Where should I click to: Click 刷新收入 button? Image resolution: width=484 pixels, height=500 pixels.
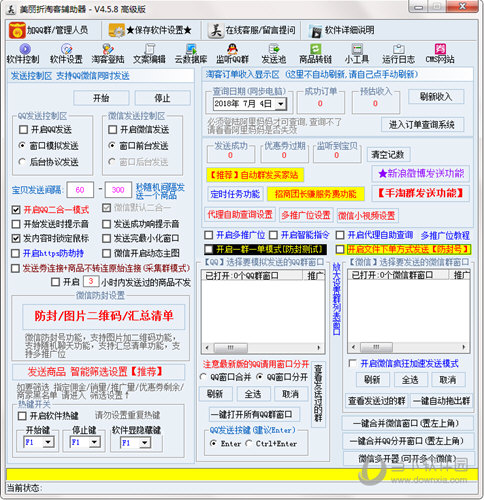click(436, 97)
